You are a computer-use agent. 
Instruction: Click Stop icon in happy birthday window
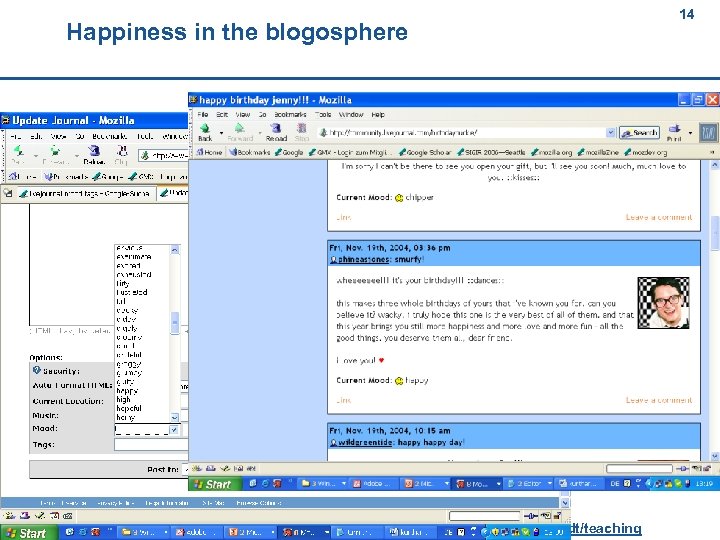pos(301,129)
